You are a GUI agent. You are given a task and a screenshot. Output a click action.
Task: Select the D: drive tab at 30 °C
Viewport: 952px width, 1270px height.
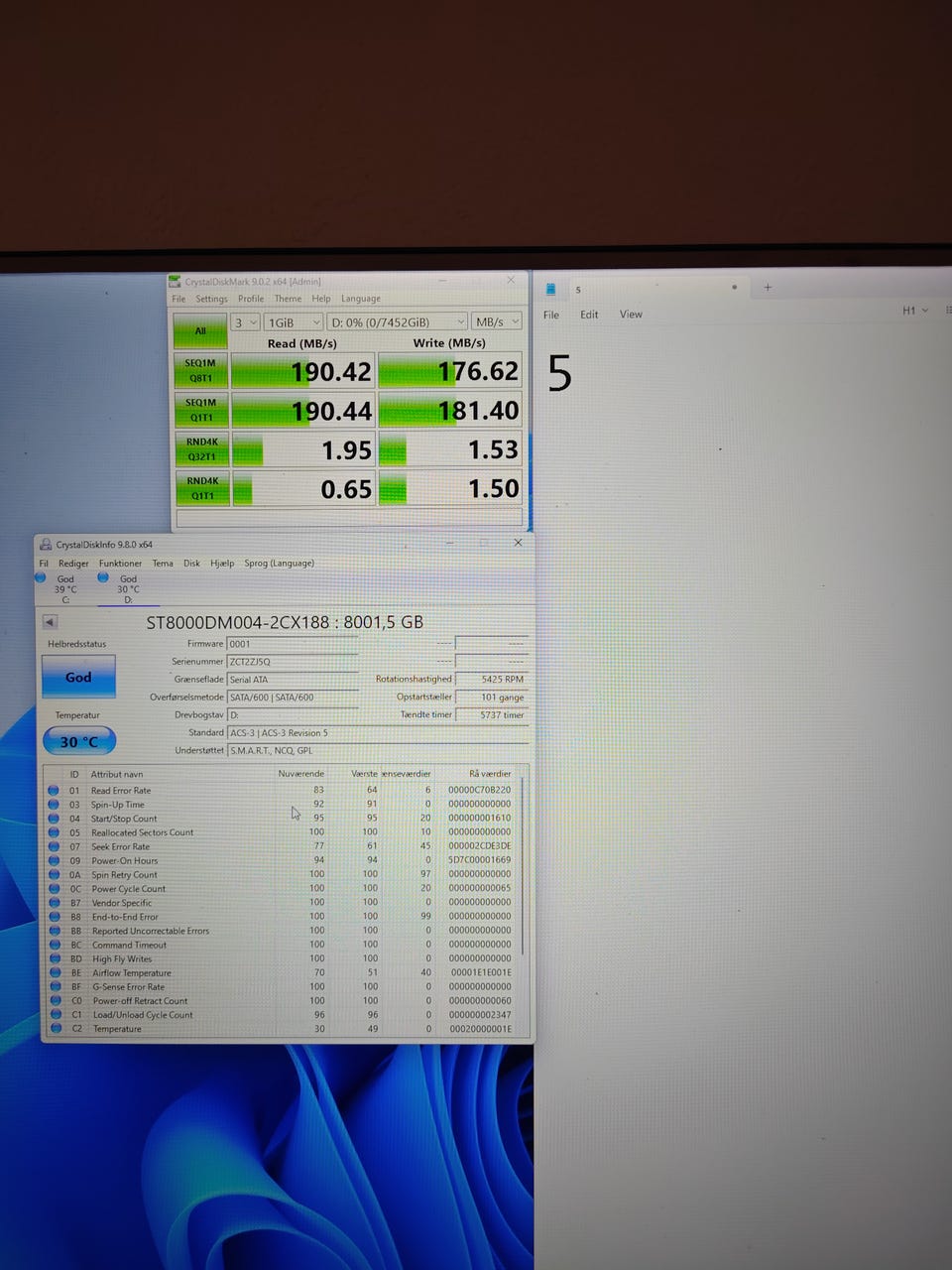pos(128,588)
